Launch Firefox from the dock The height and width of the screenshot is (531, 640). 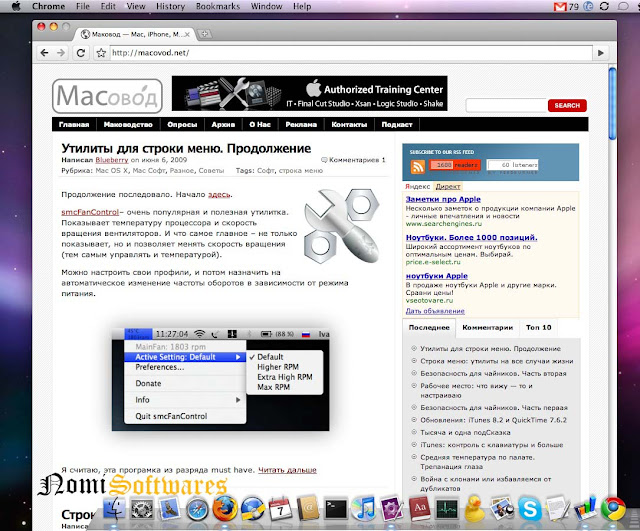[x=224, y=509]
